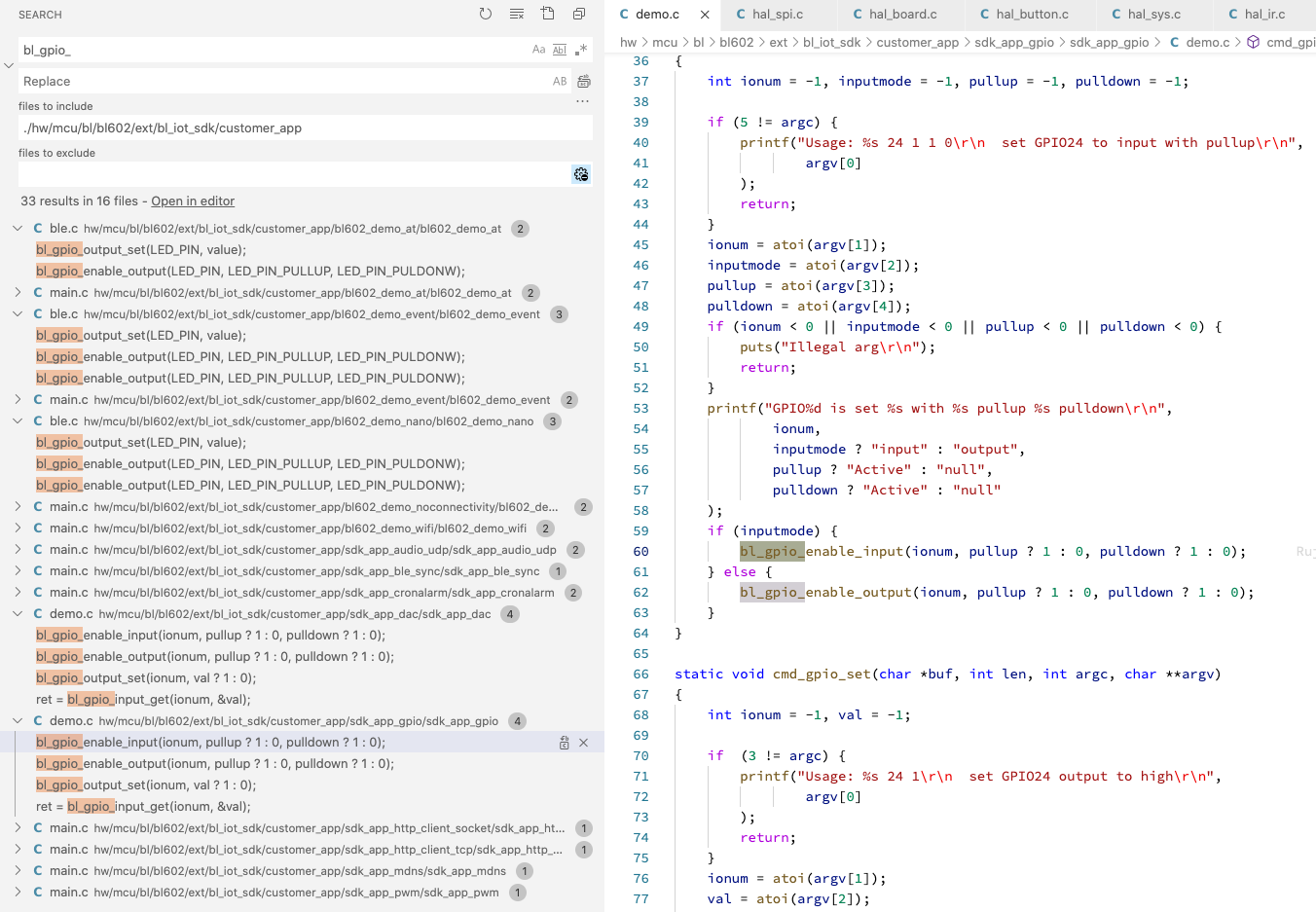This screenshot has width=1316, height=912.
Task: Switch to the hal_spi.c tab
Action: coord(777,15)
